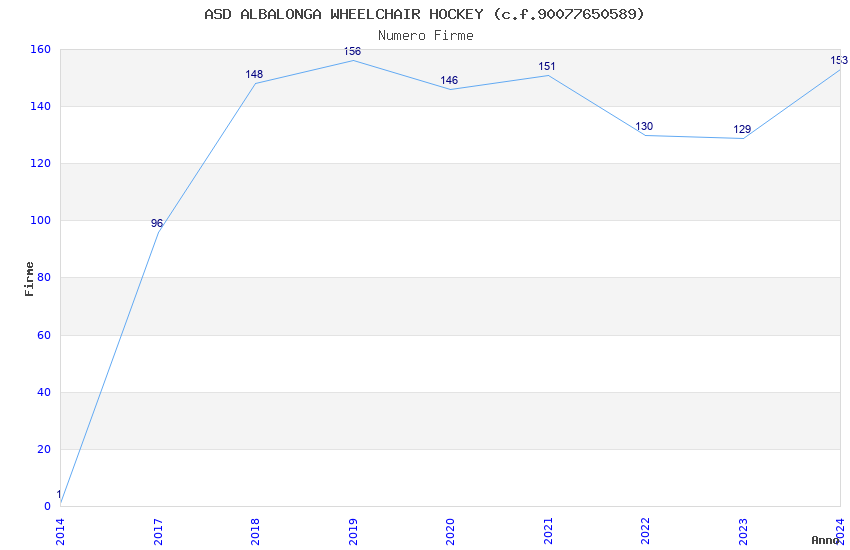Click the data label 129 for 2023
Screen dimensions: 850x550
tap(742, 129)
